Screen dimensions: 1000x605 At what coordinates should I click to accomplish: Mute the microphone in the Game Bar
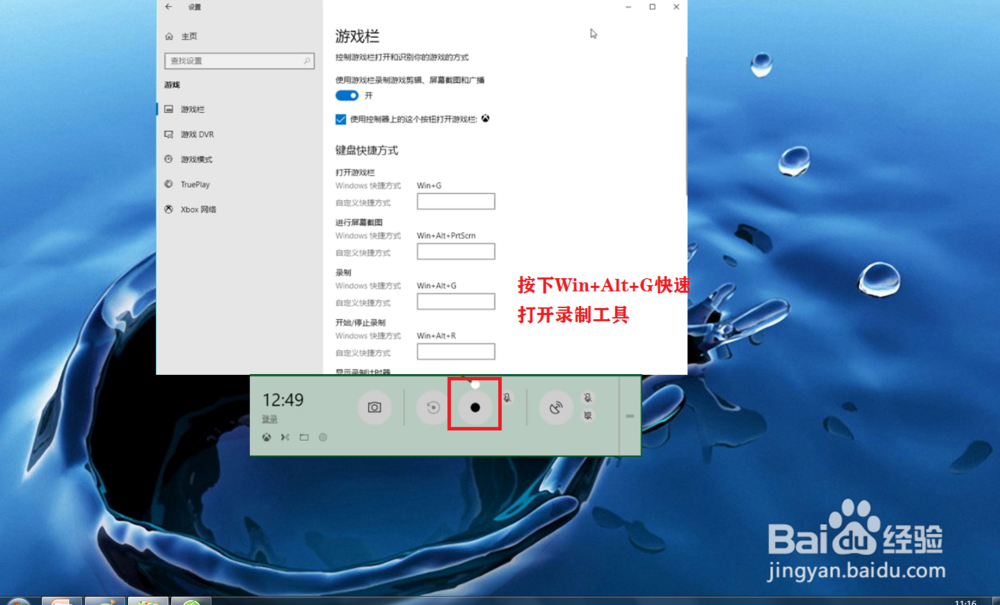pyautogui.click(x=507, y=398)
